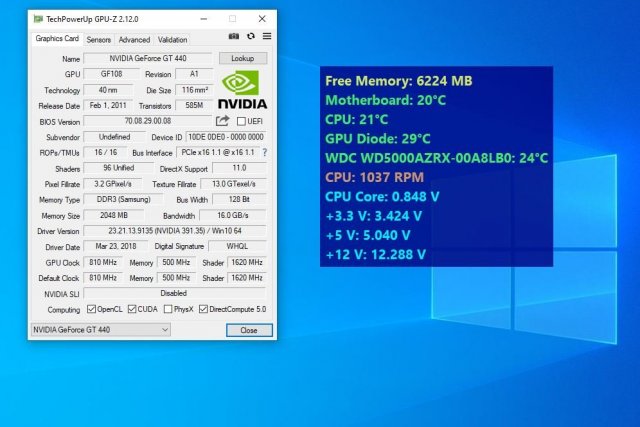Open the Advanced tab
Viewport: 640px width, 427px height.
(x=134, y=40)
